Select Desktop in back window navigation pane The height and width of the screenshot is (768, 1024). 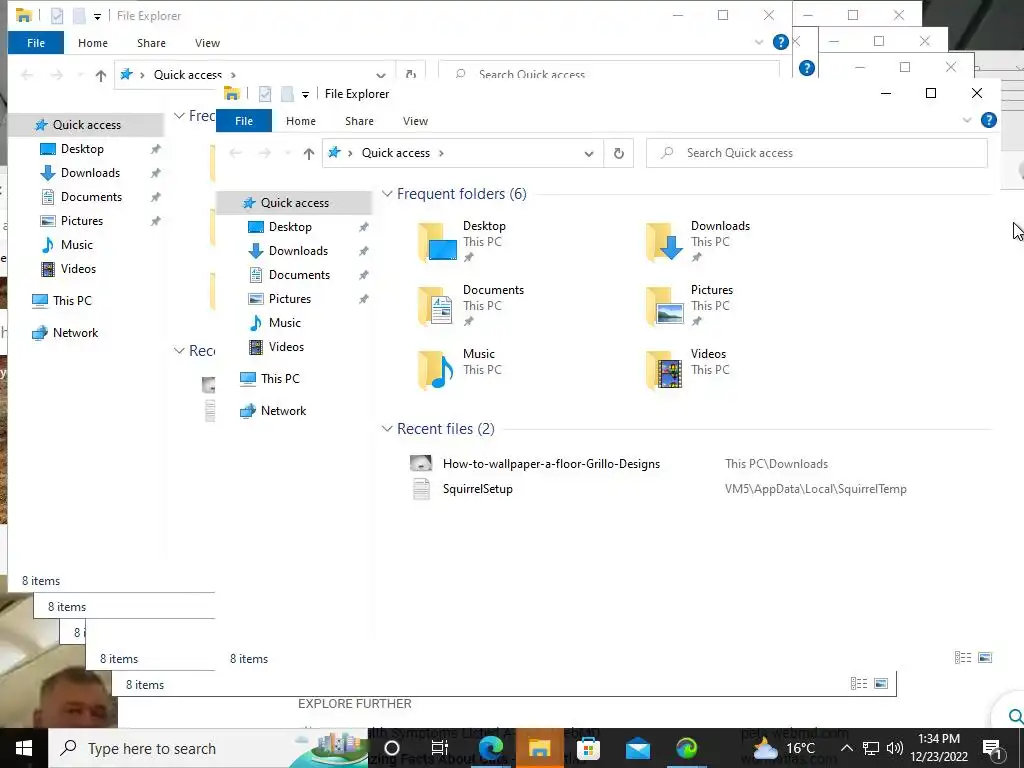[x=82, y=149]
